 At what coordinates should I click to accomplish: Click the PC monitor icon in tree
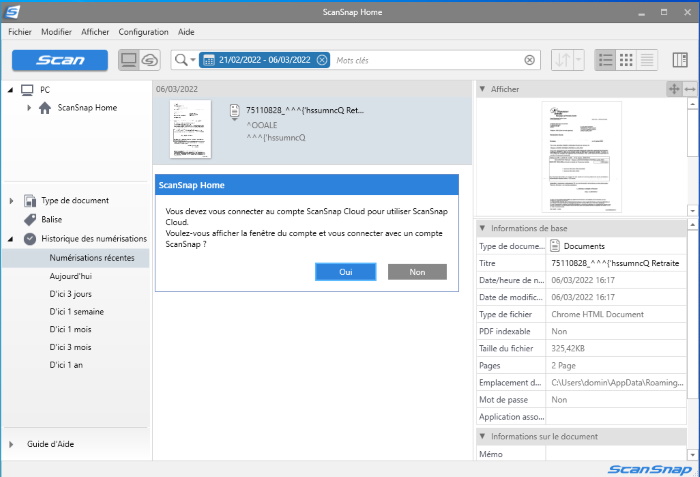click(x=27, y=90)
